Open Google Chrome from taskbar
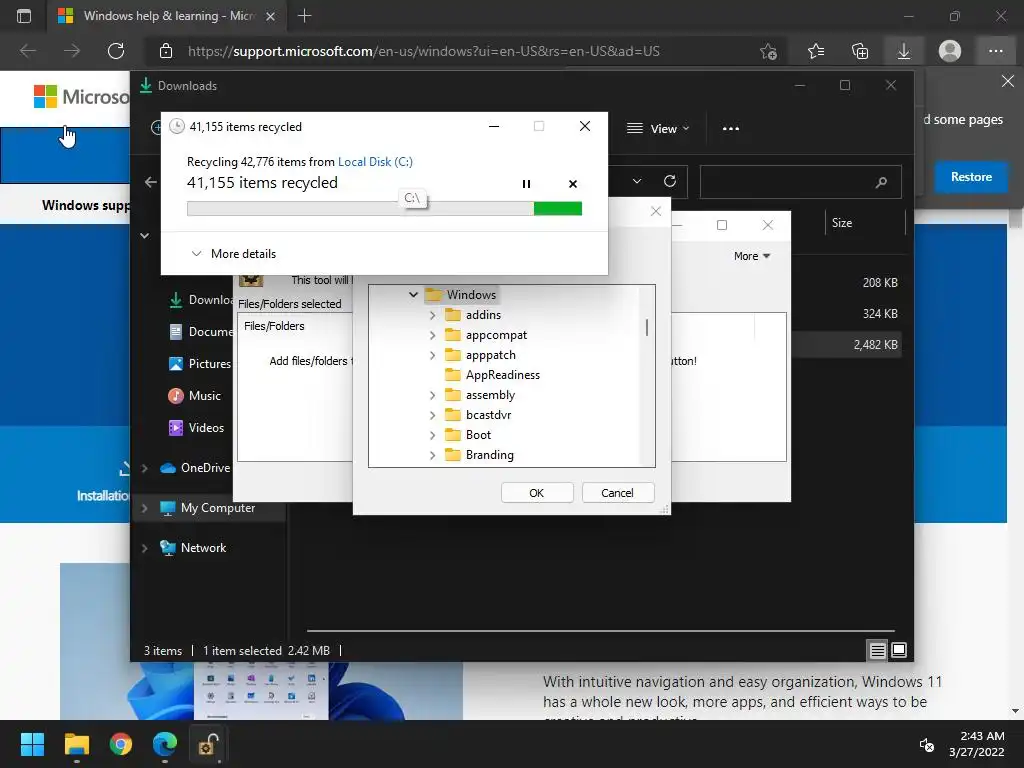 (121, 744)
